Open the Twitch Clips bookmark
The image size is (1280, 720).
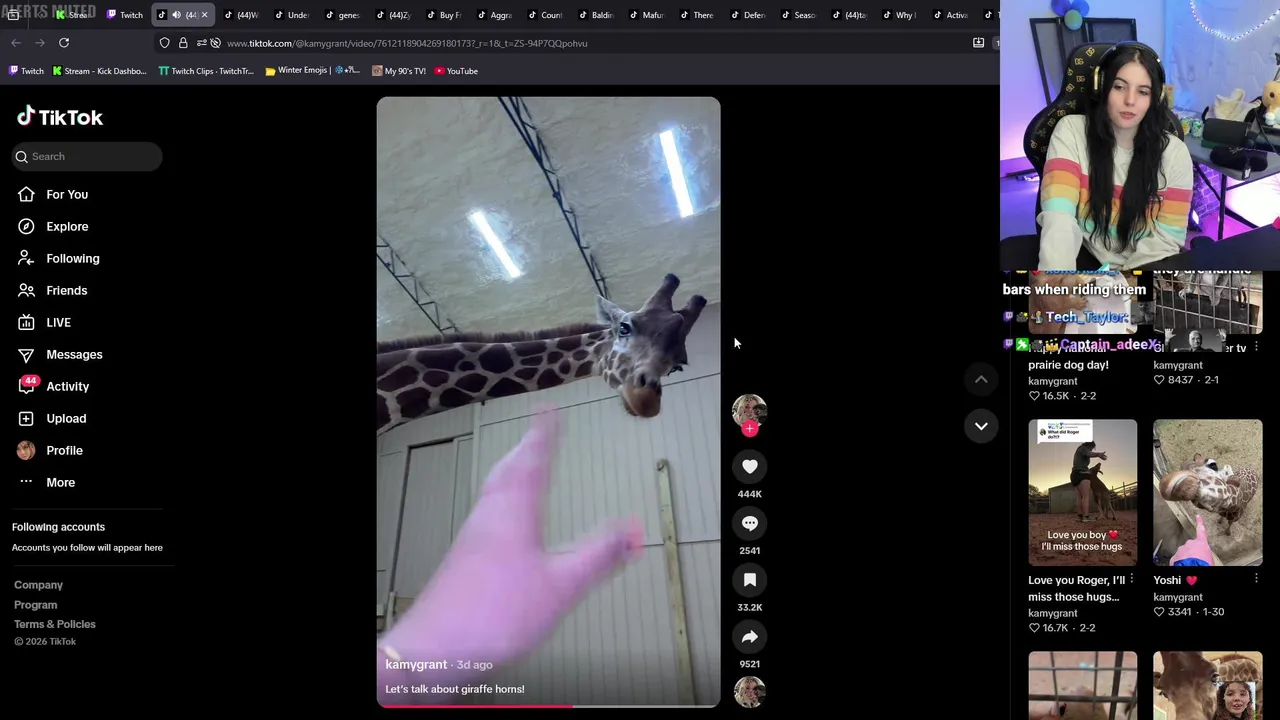(206, 71)
